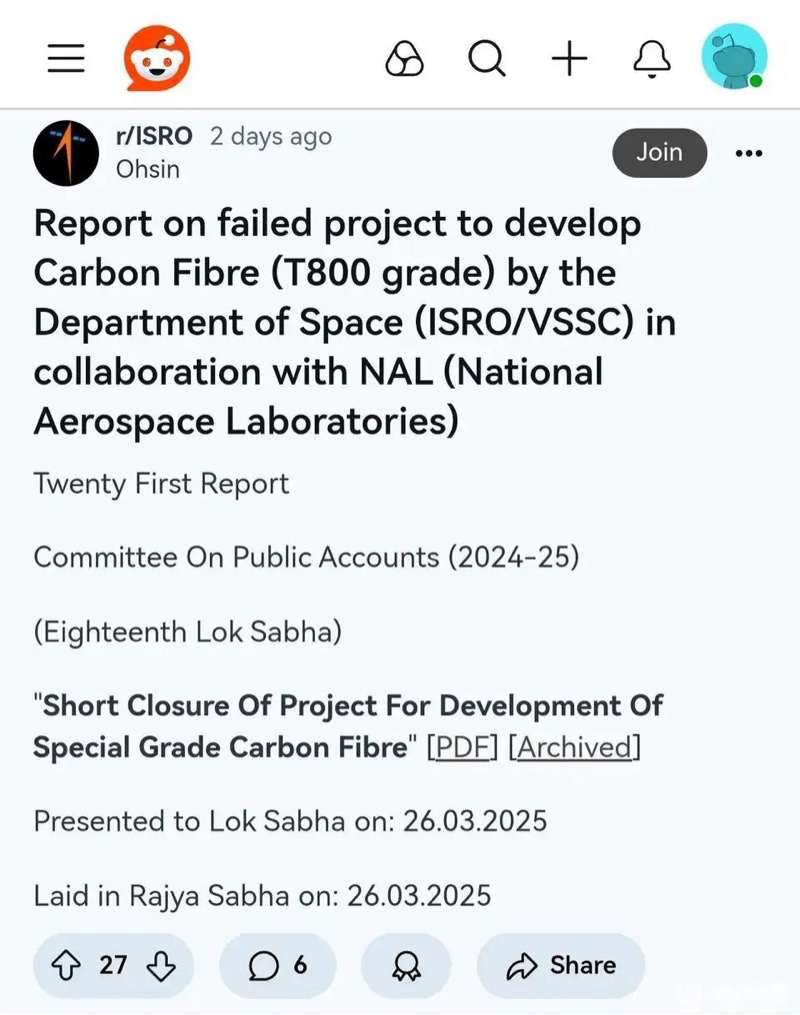Screen dimensions: 800x1015
Task: View the profile of user Ohsin
Action: (x=148, y=169)
